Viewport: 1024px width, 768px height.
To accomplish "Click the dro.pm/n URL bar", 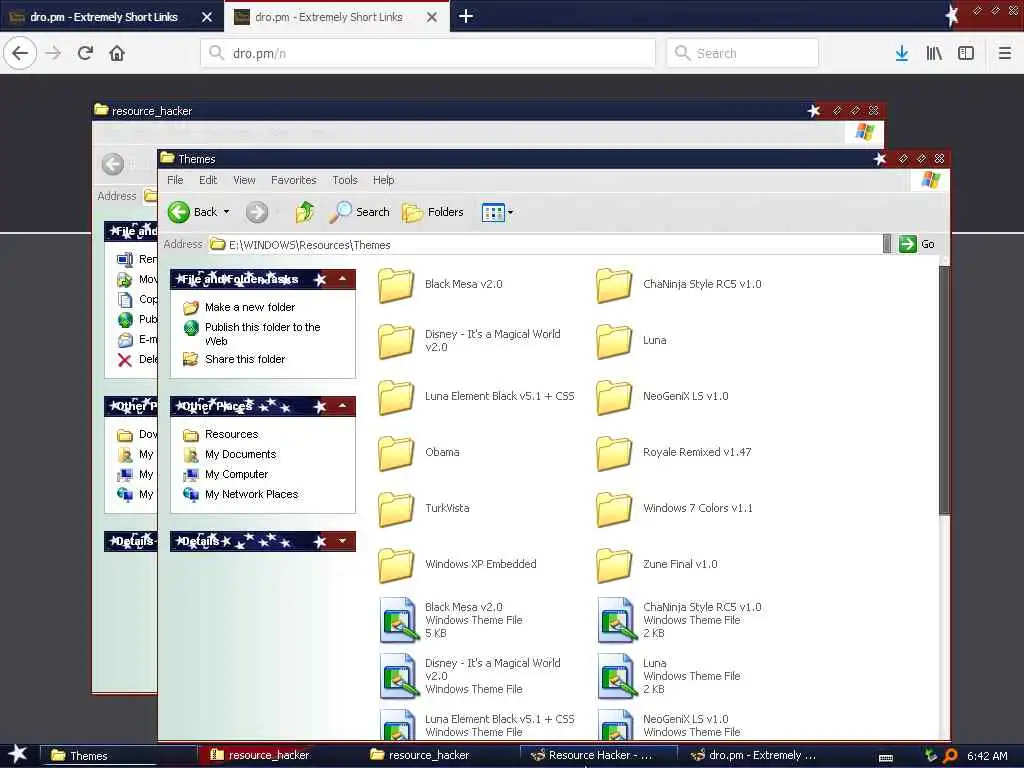I will [x=428, y=53].
